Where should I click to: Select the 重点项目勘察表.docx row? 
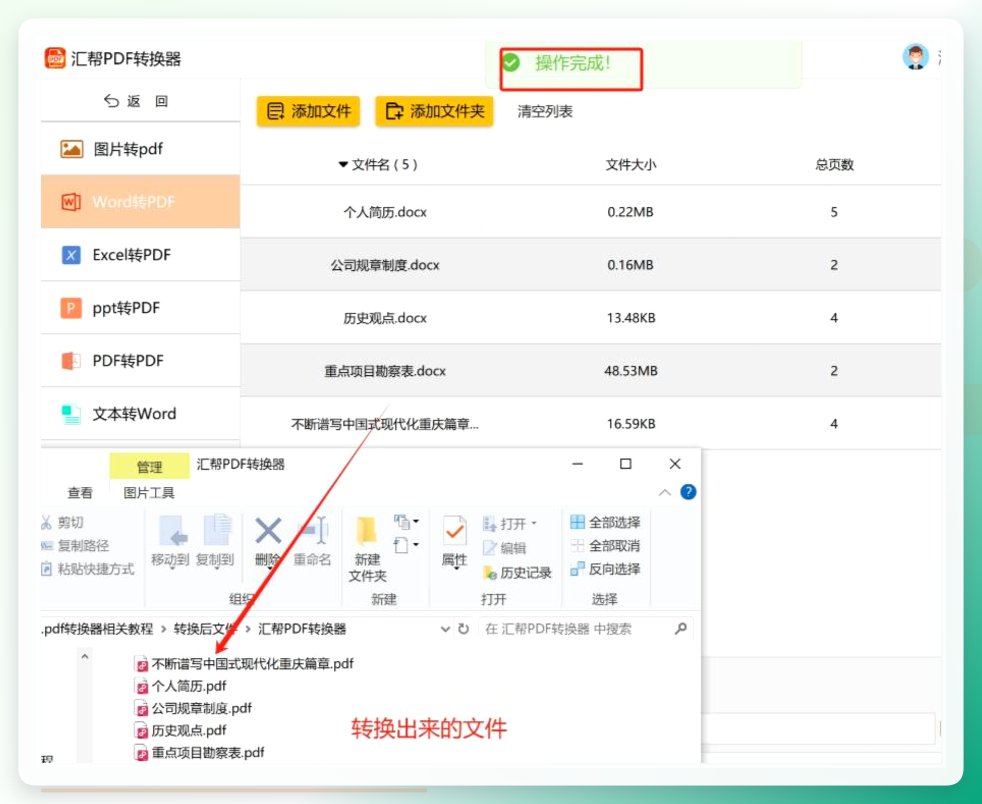pyautogui.click(x=590, y=371)
